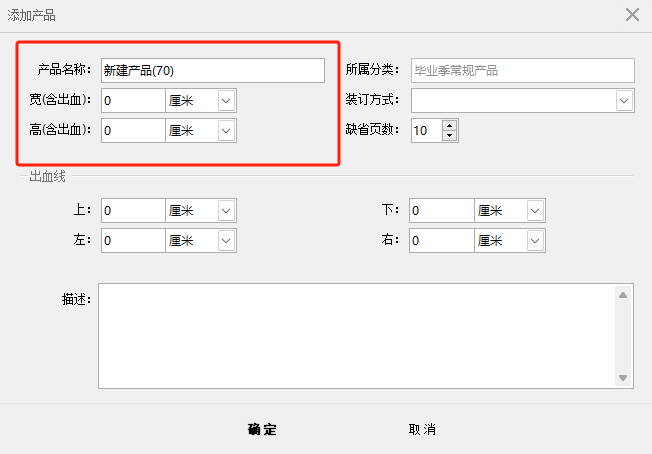Click the 描述 scrollbar down arrow
This screenshot has width=652, height=454.
pos(623,378)
